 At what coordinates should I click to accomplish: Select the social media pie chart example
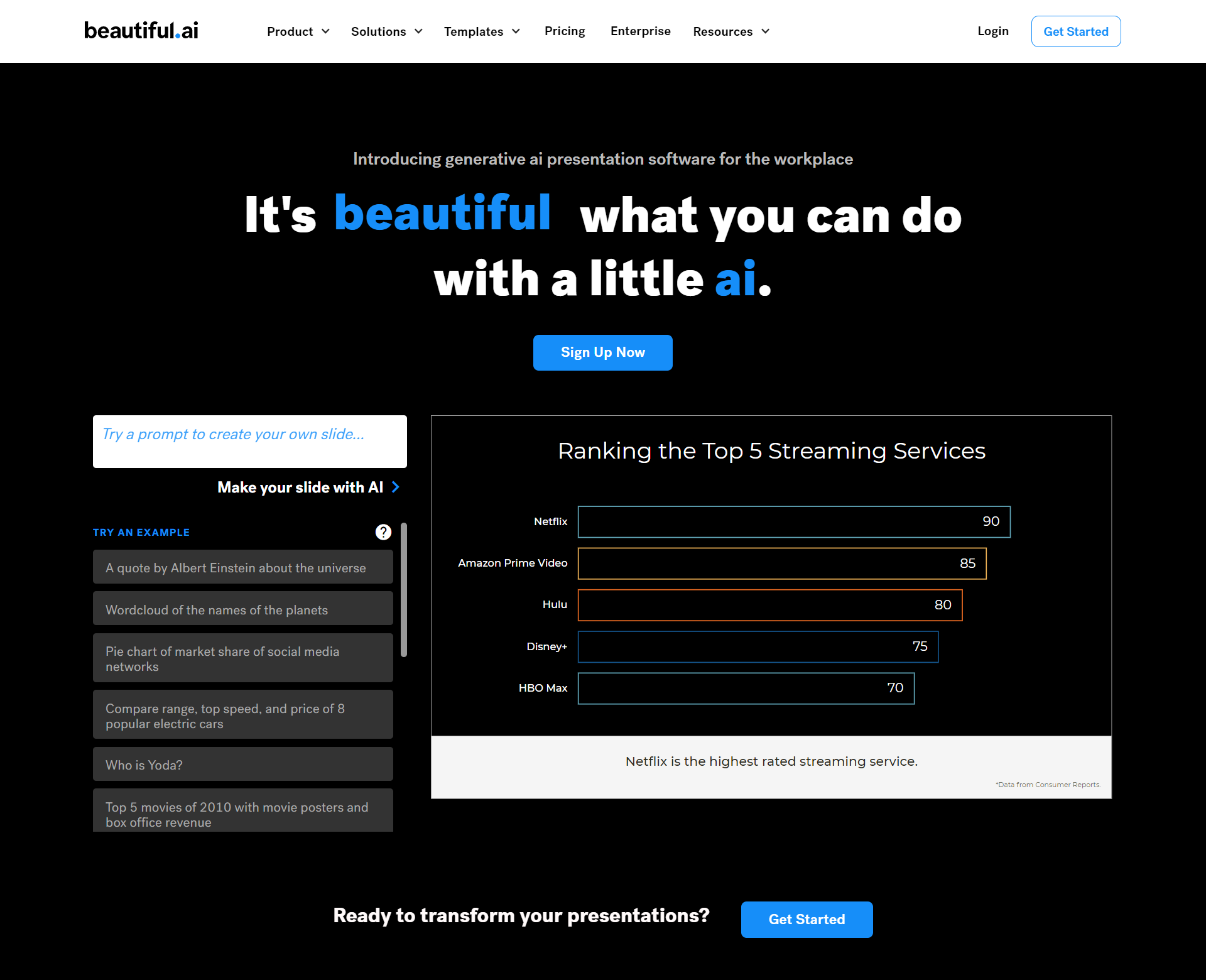[243, 659]
